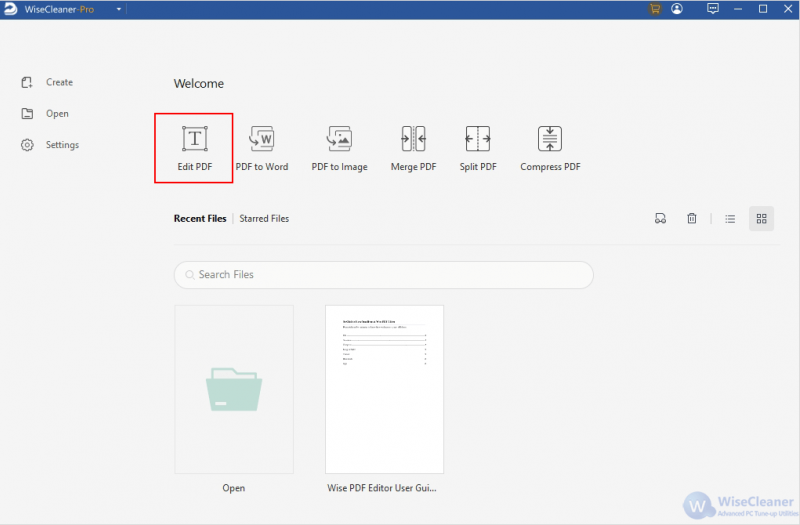This screenshot has width=800, height=525.
Task: Select the Merge PDF tool
Action: [x=413, y=148]
